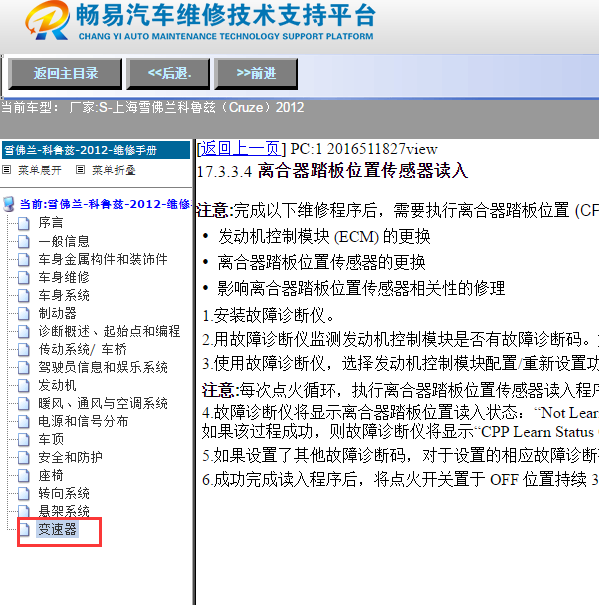
Task: Click the document icon beside 悬架系统
Action: click(24, 512)
